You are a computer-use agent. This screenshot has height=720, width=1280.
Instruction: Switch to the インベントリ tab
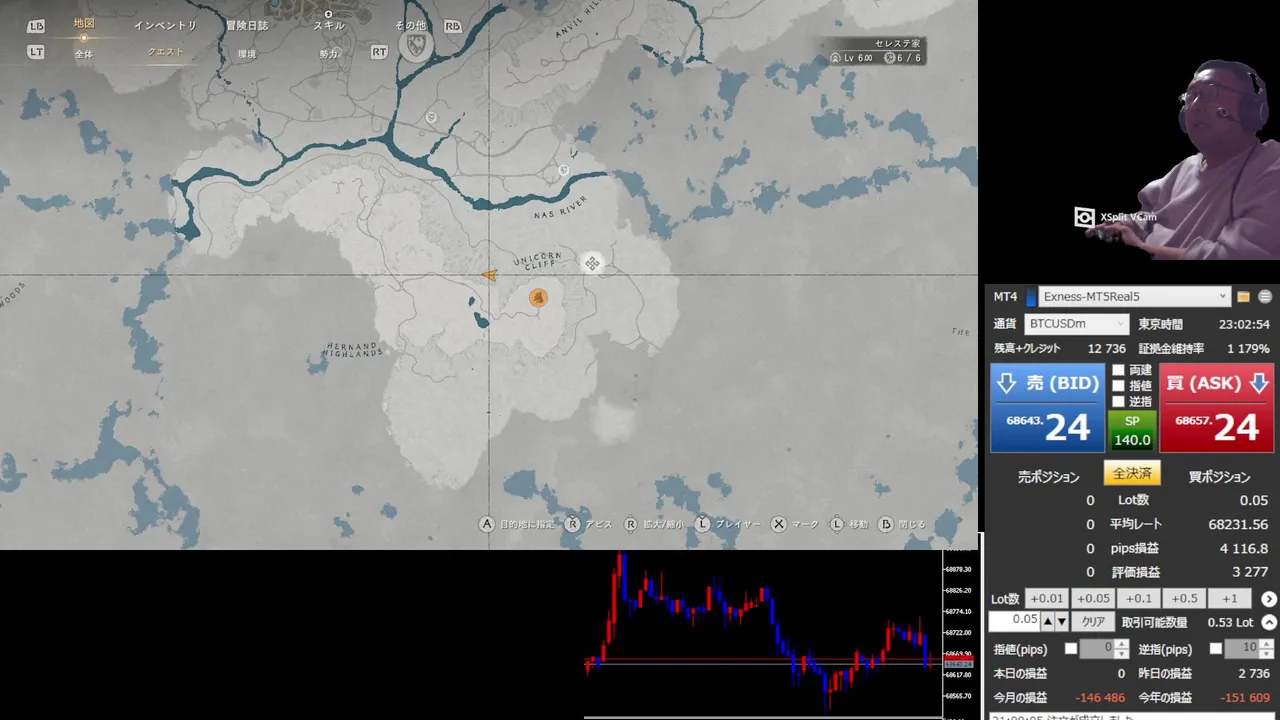(165, 26)
